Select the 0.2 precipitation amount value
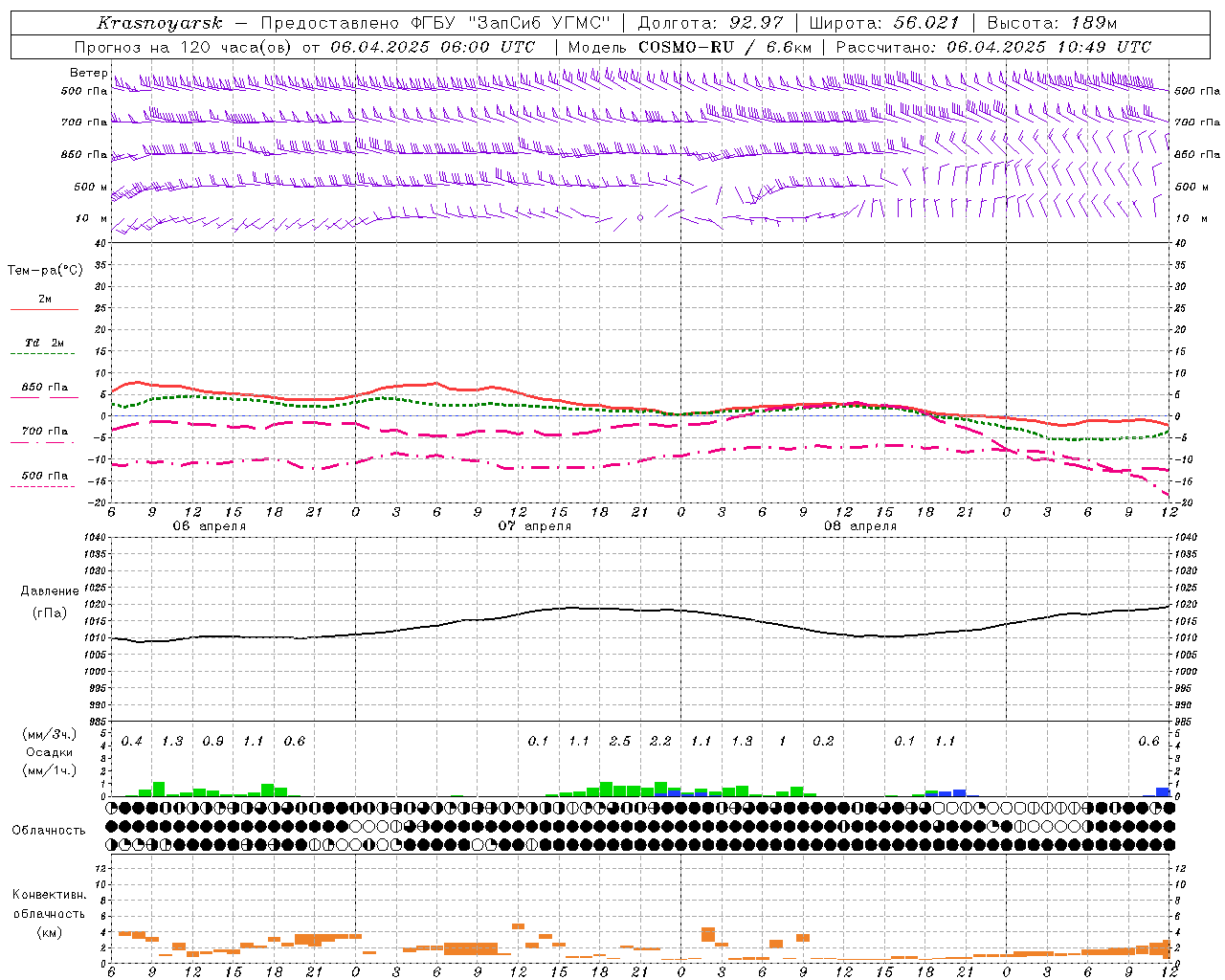The image size is (1225, 980). [823, 742]
